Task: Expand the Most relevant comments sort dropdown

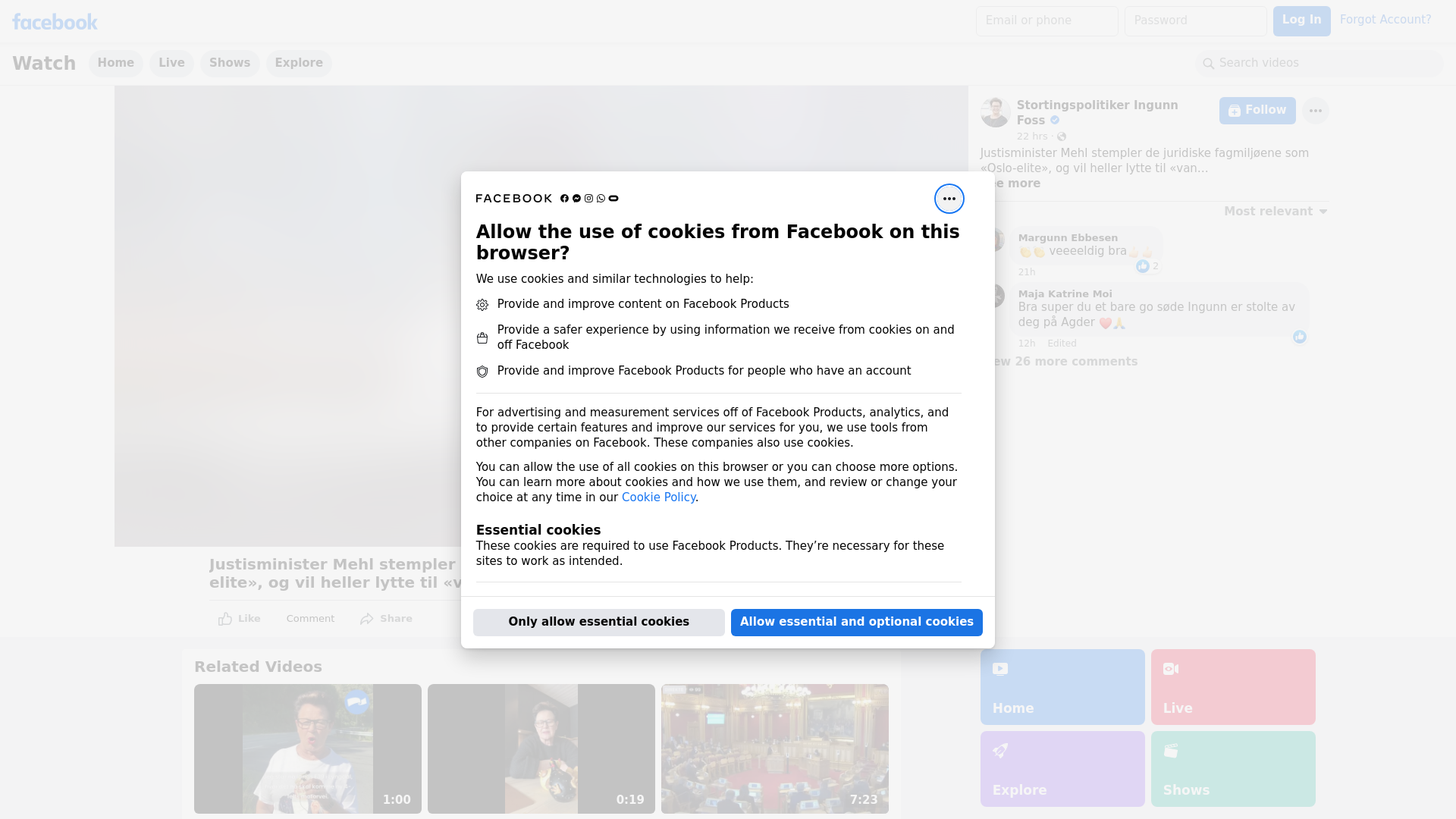Action: tap(1276, 212)
